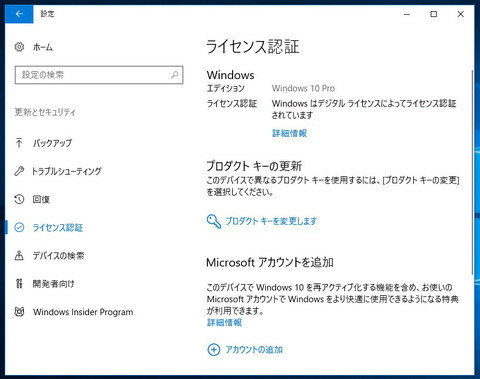Image resolution: width=480 pixels, height=379 pixels.
Task: Click the gear icon beside ホーム
Action: click(19, 47)
